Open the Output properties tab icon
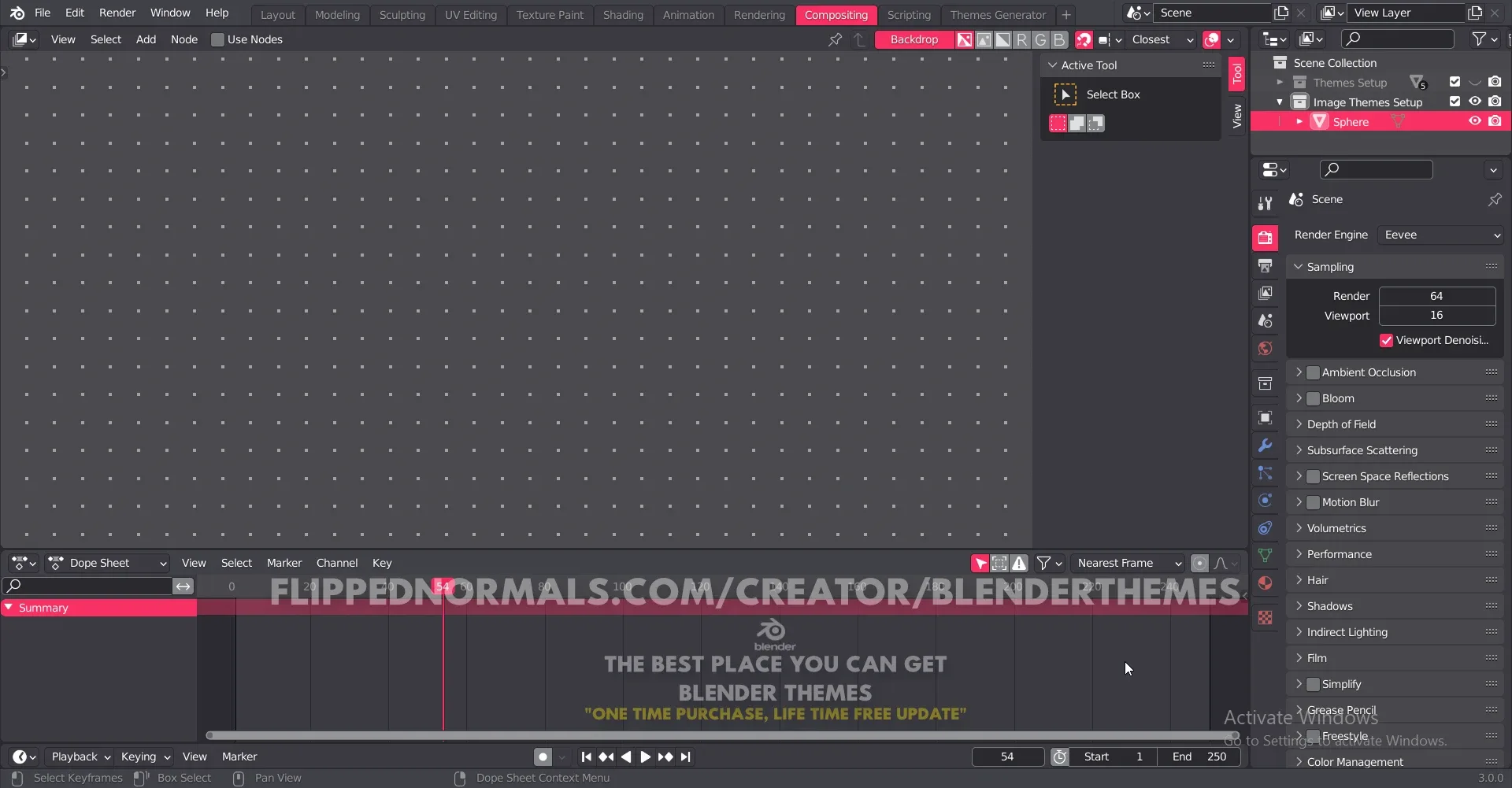 [x=1265, y=266]
